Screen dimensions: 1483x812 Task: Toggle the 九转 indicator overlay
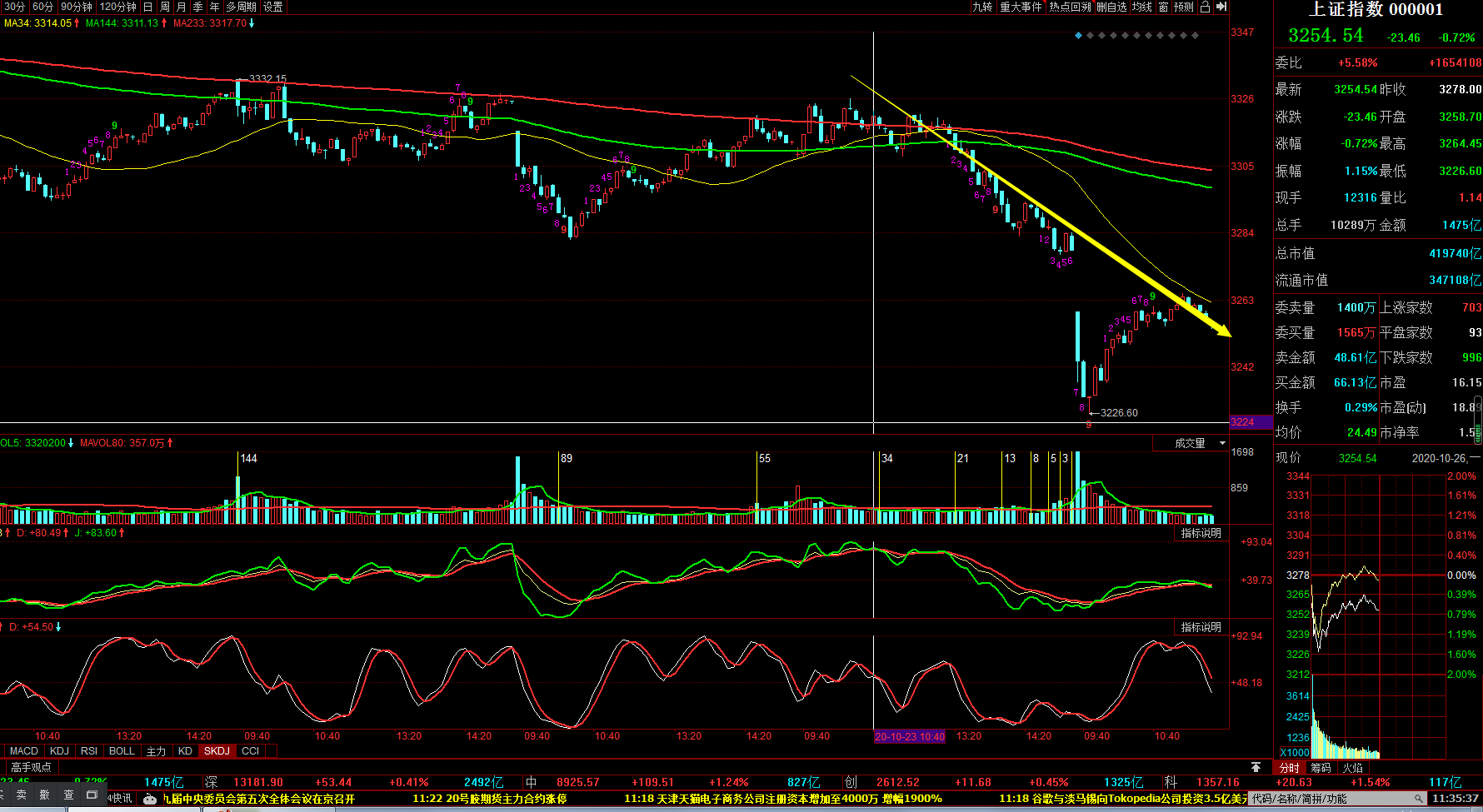[982, 7]
